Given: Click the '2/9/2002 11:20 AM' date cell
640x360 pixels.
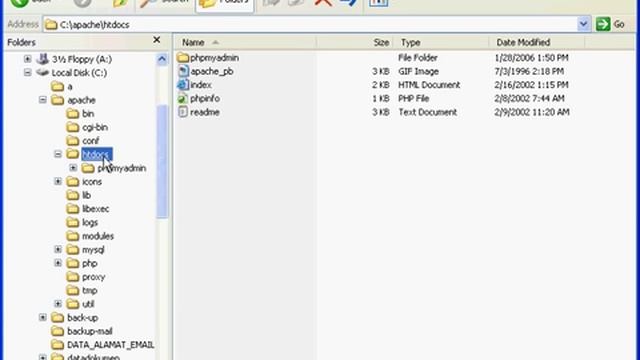Looking at the screenshot, I should (532, 112).
